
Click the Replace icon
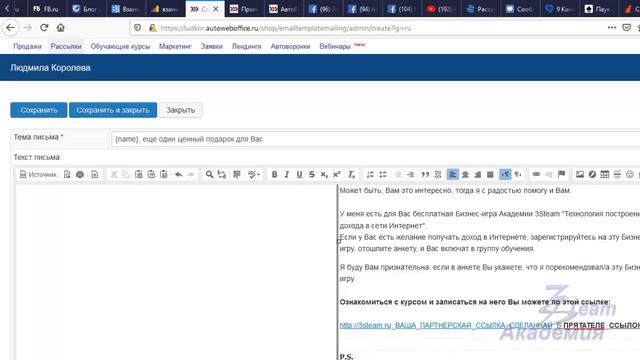[x=222, y=175]
